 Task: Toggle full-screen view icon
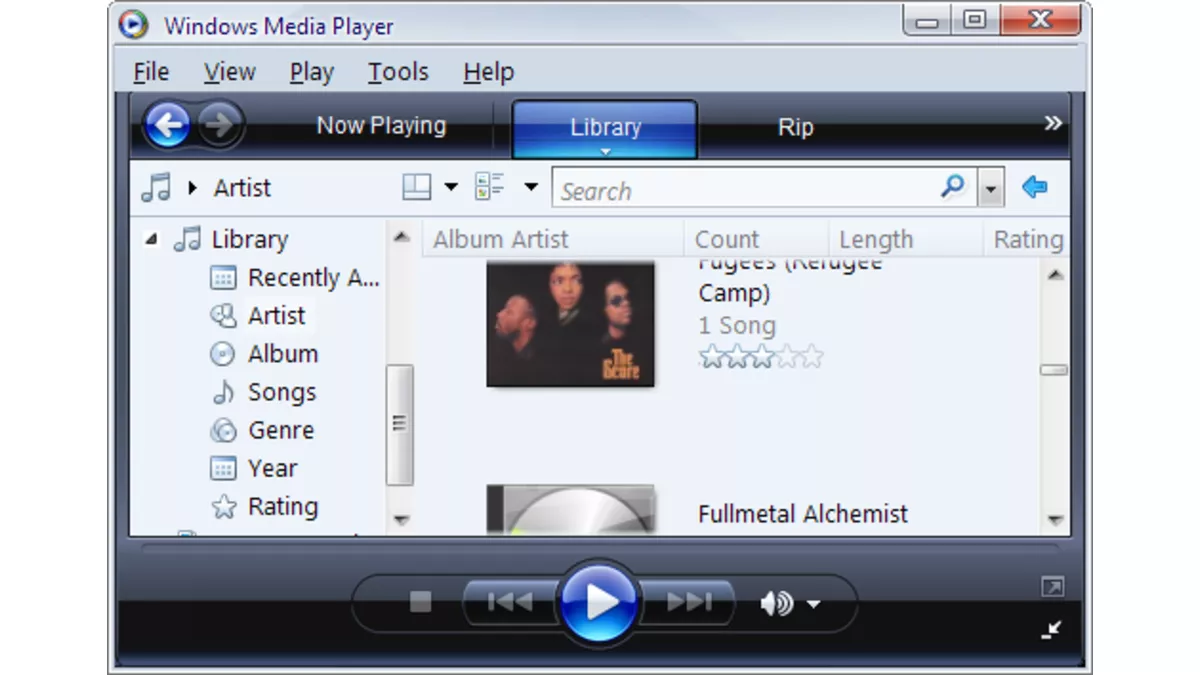click(x=1052, y=587)
